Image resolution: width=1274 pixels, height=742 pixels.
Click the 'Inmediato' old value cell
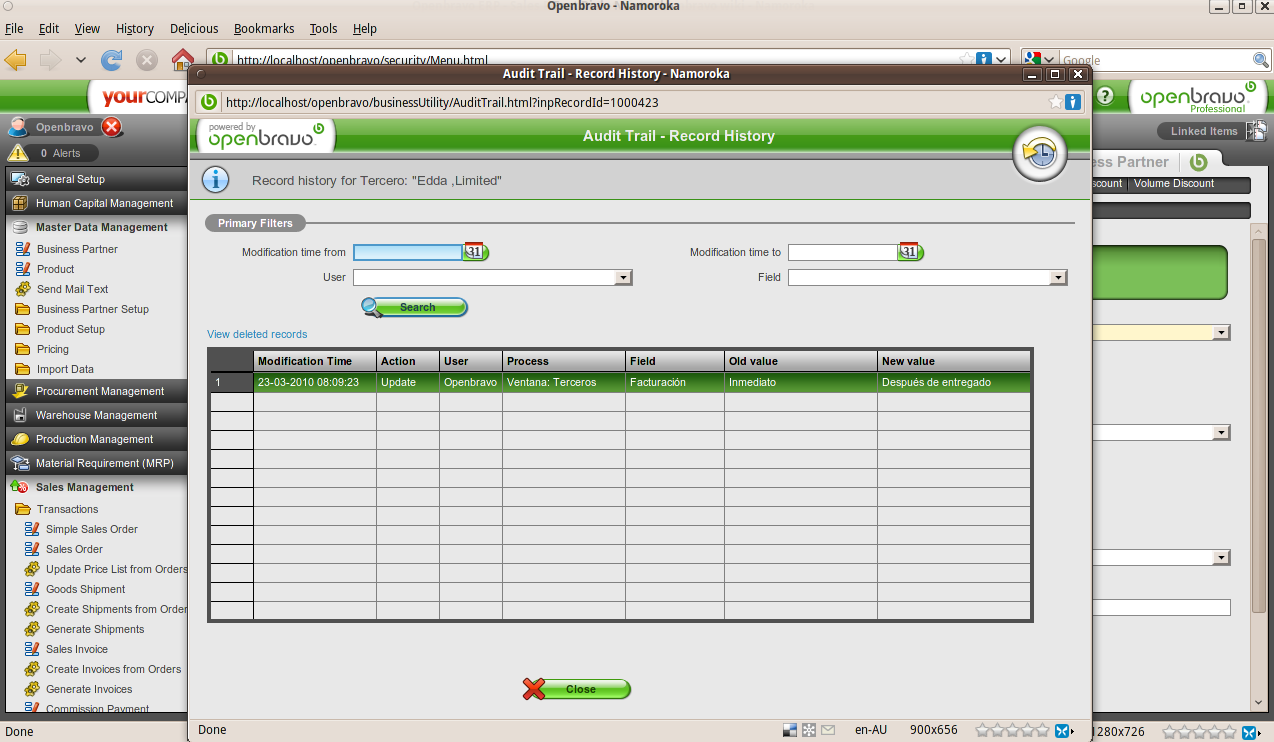point(801,382)
